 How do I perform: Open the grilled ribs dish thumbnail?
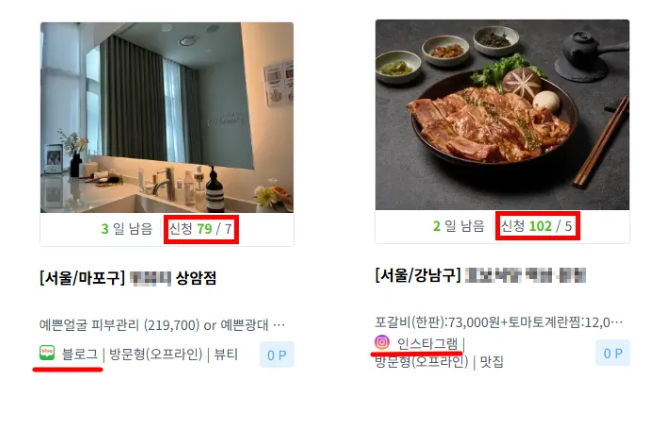[x=502, y=115]
